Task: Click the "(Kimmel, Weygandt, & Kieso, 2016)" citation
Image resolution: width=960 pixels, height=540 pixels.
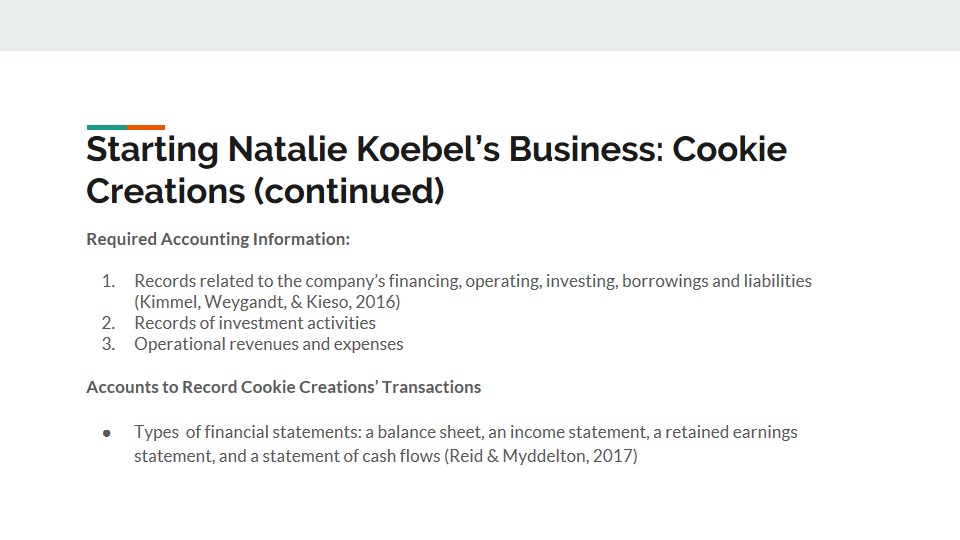Action: click(267, 302)
